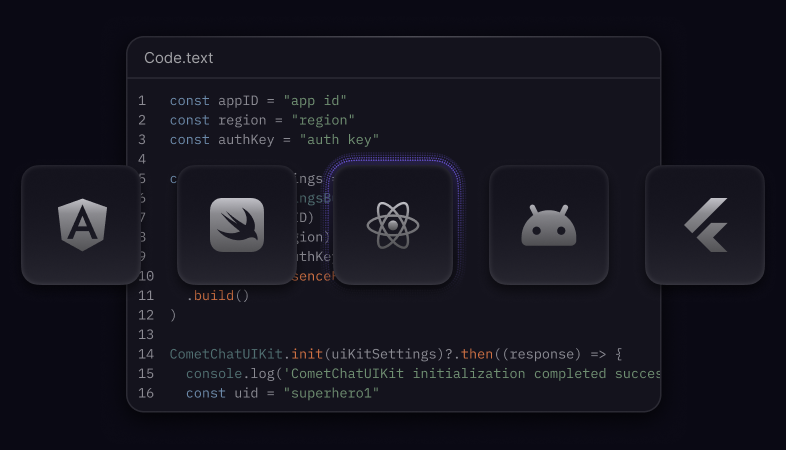Click line number 13 in gutter
This screenshot has height=450, width=786.
point(146,335)
